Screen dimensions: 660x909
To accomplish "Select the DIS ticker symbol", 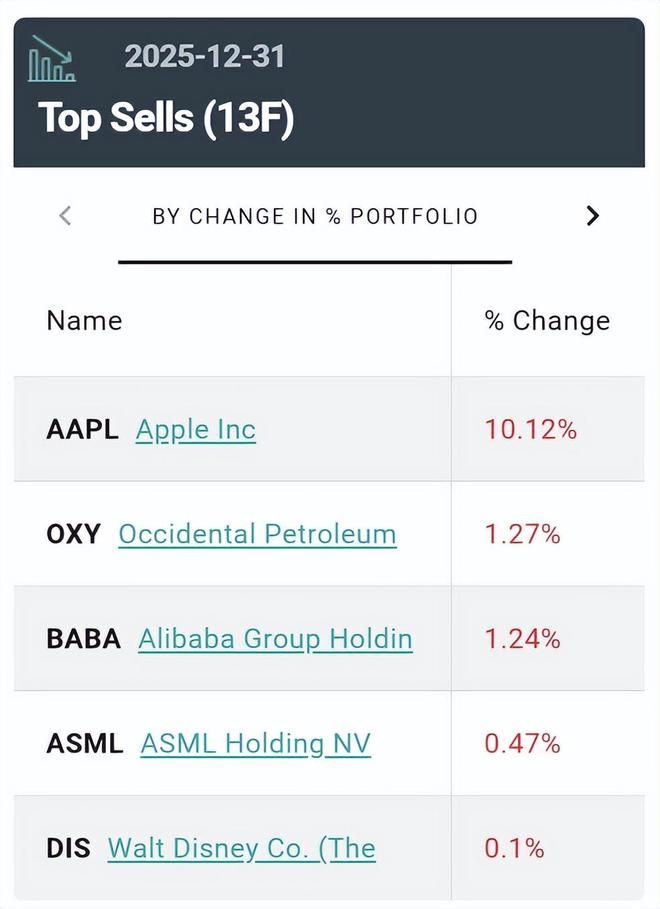I will [68, 848].
